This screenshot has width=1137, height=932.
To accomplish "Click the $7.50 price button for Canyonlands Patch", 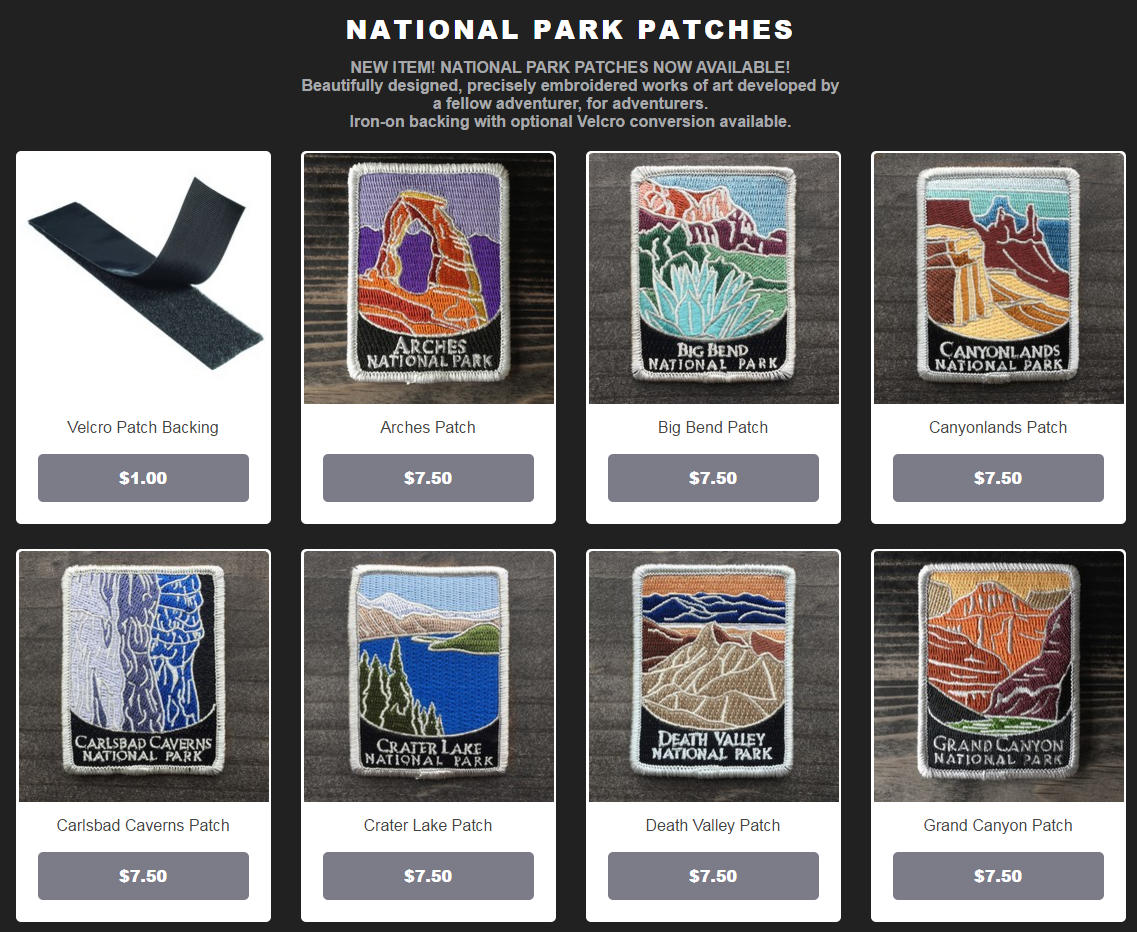I will (x=999, y=478).
